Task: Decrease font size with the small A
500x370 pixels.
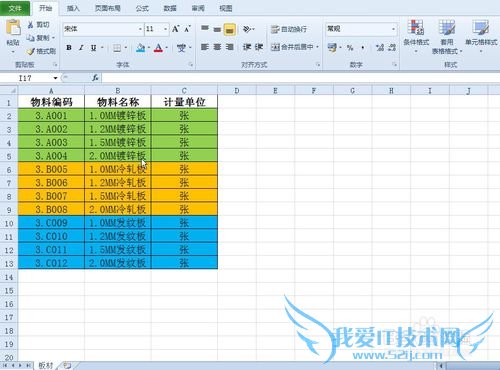Action: click(187, 29)
